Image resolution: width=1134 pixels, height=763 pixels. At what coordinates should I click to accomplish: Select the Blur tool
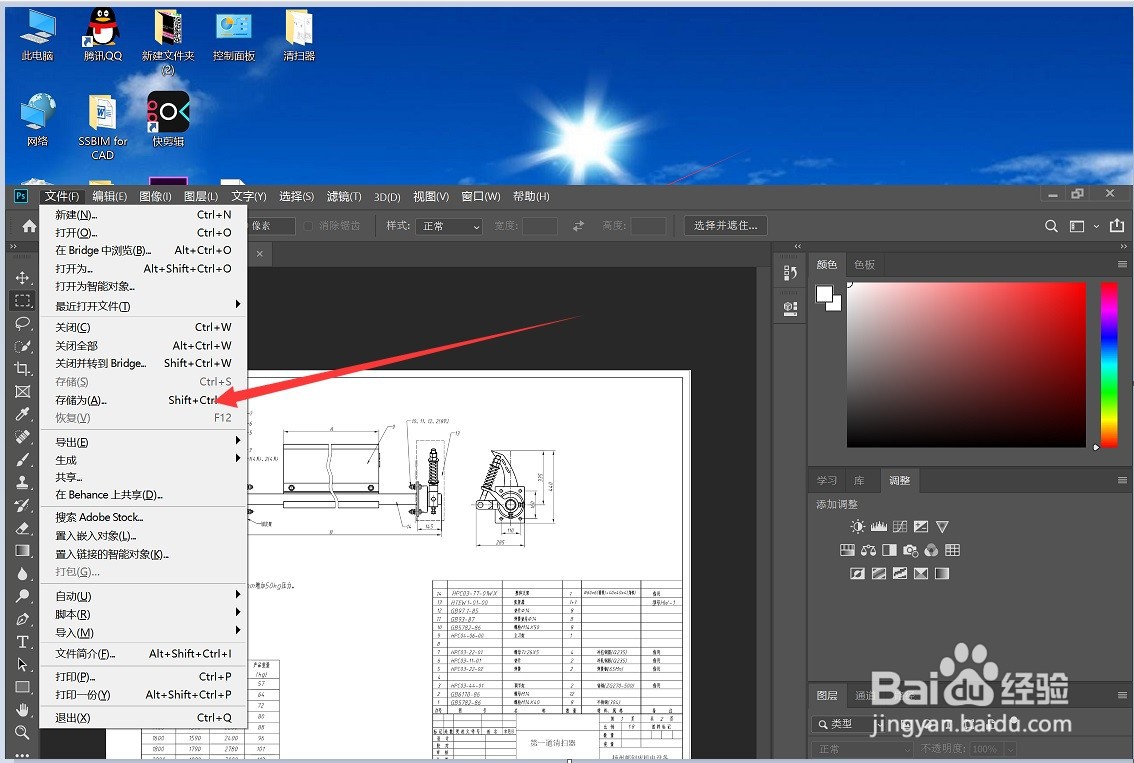tap(22, 574)
